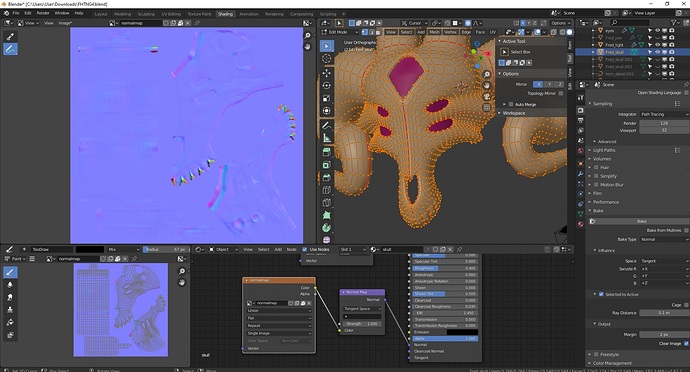Select the Move tool in 3D viewport

(327, 73)
